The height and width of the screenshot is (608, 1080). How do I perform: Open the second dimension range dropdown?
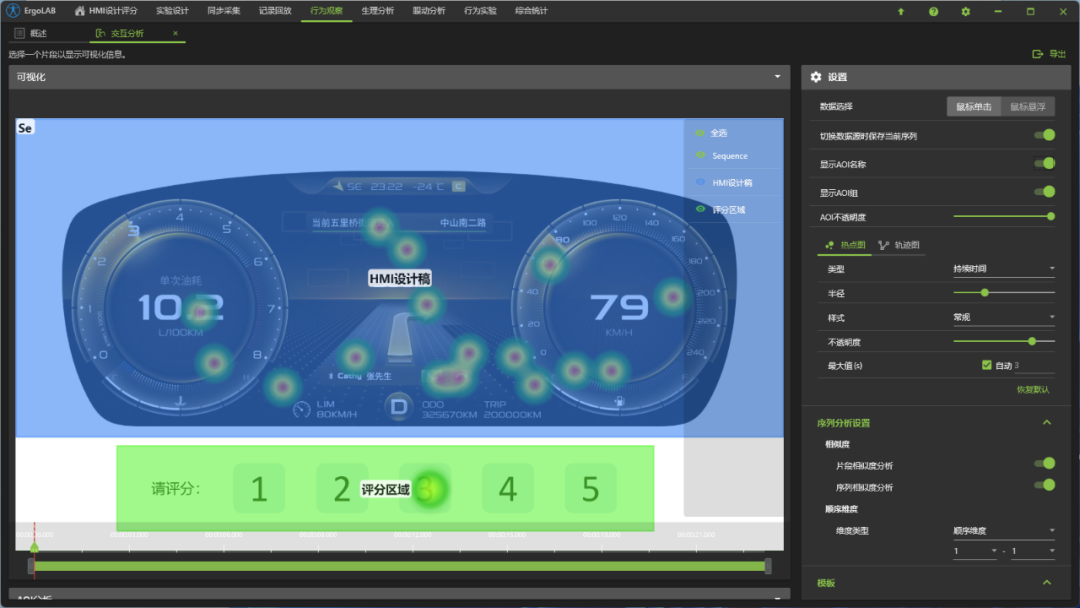click(x=1032, y=551)
